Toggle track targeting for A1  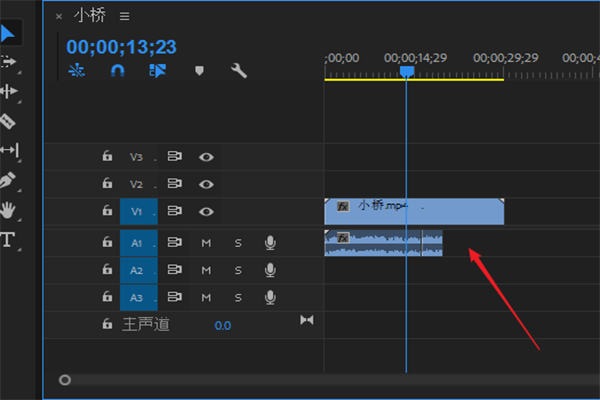139,243
